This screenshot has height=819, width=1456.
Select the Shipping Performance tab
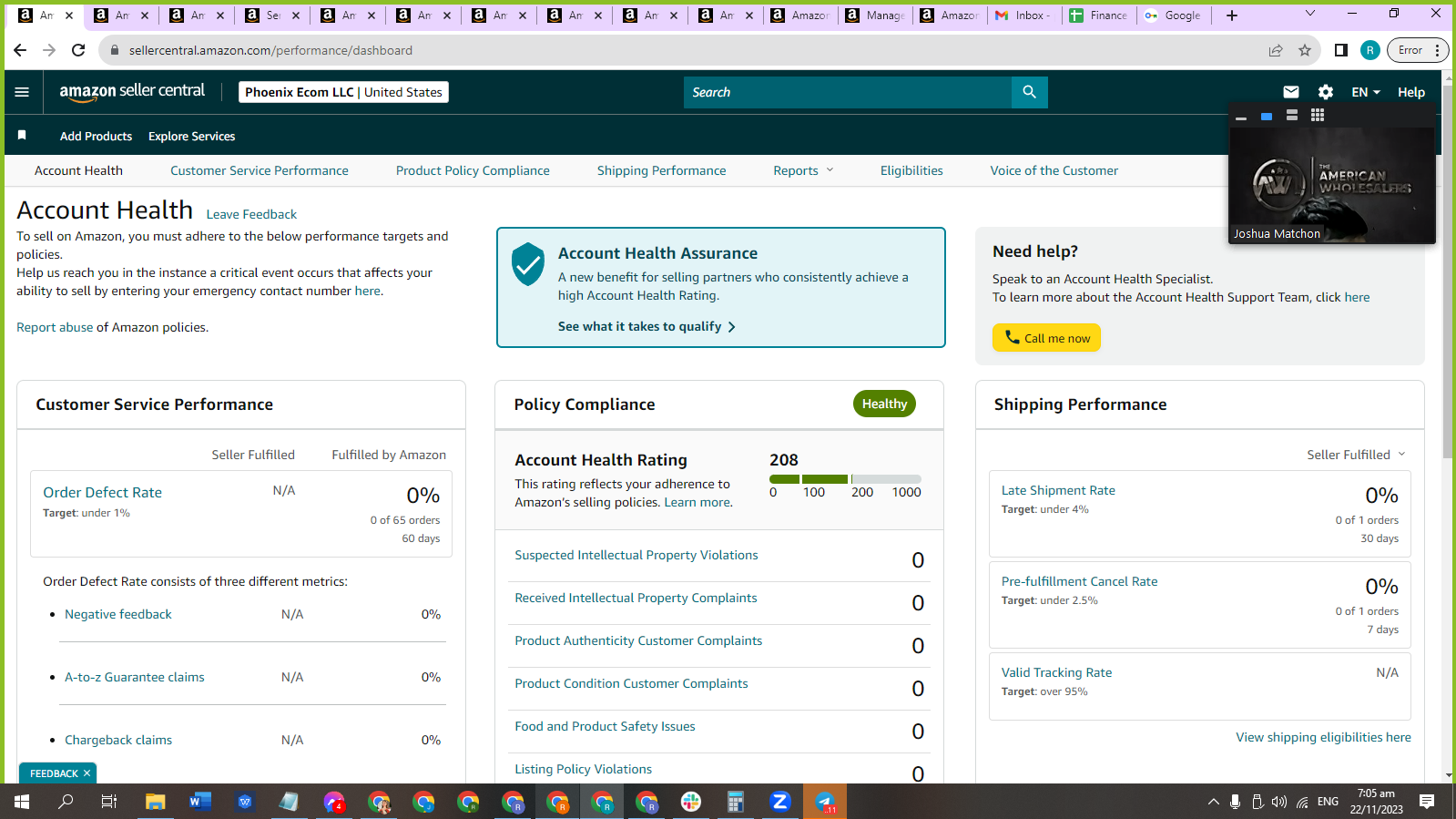tap(662, 170)
